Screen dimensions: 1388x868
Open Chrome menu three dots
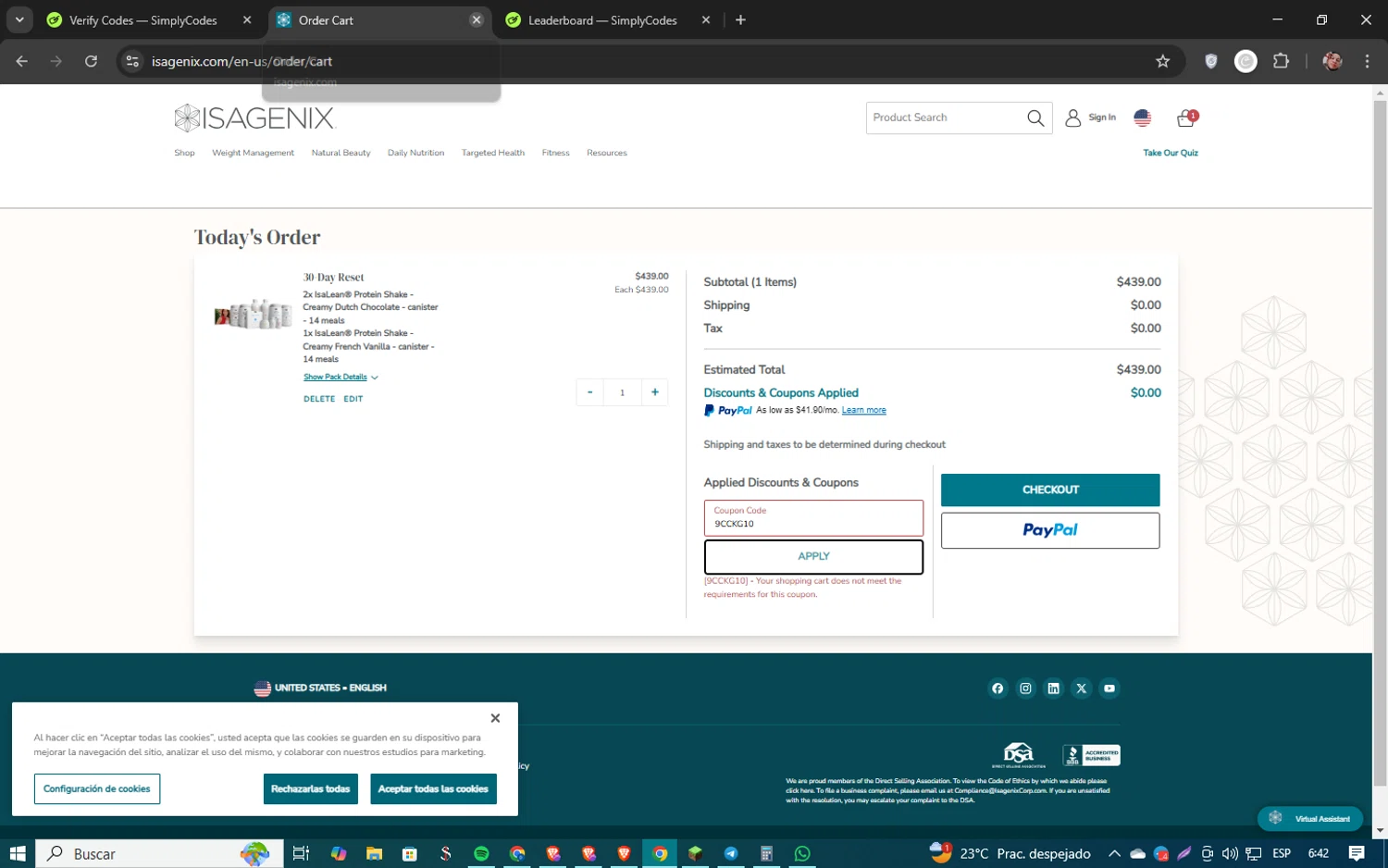[1367, 61]
